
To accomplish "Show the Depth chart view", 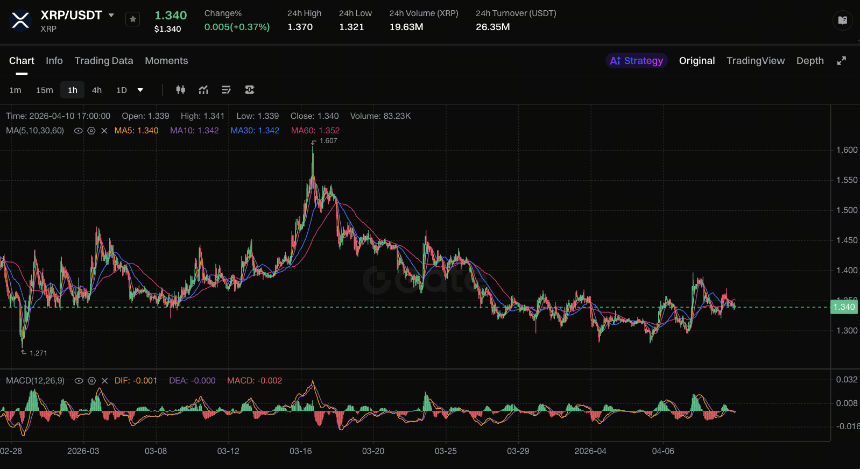I will (810, 61).
